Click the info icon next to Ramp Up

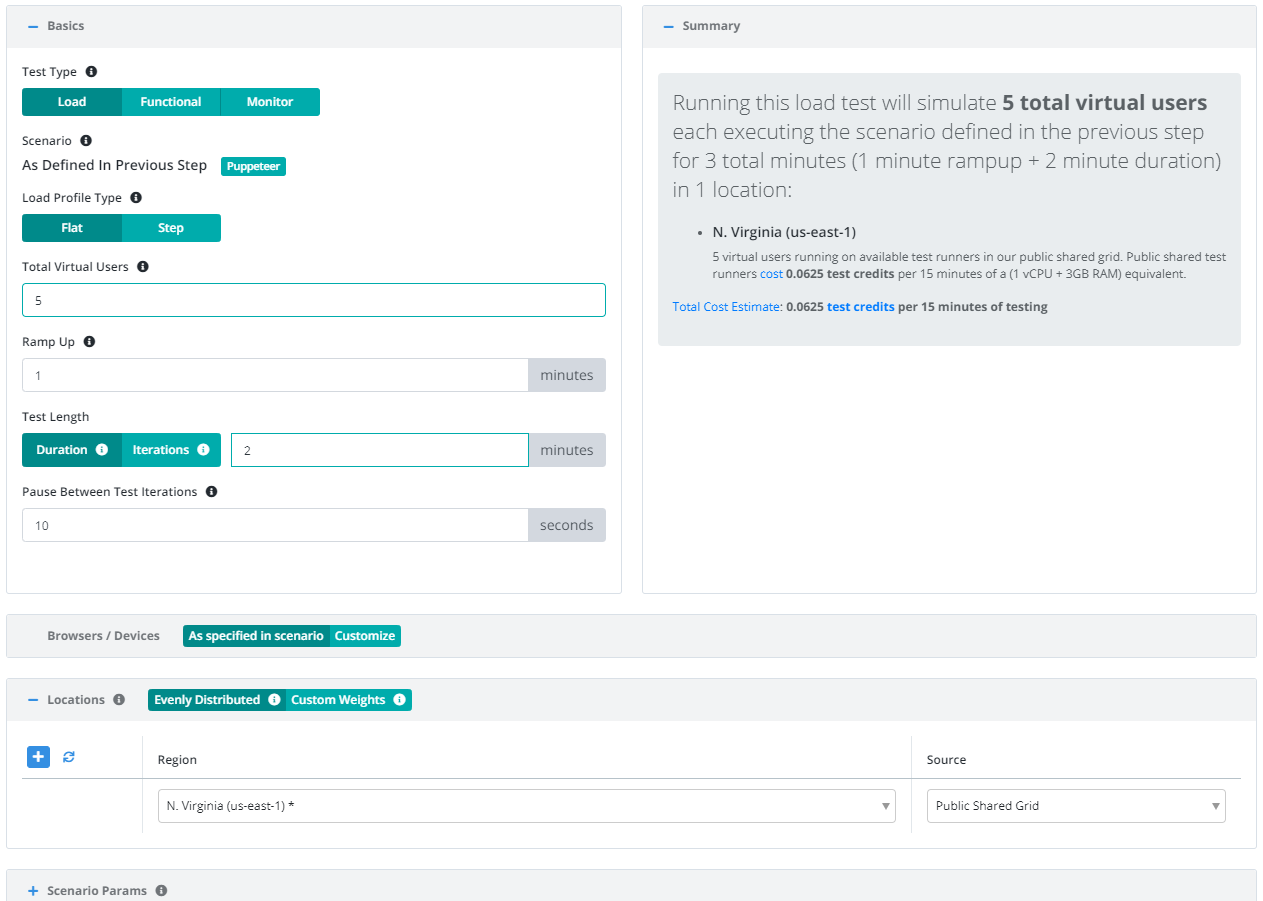pos(89,342)
